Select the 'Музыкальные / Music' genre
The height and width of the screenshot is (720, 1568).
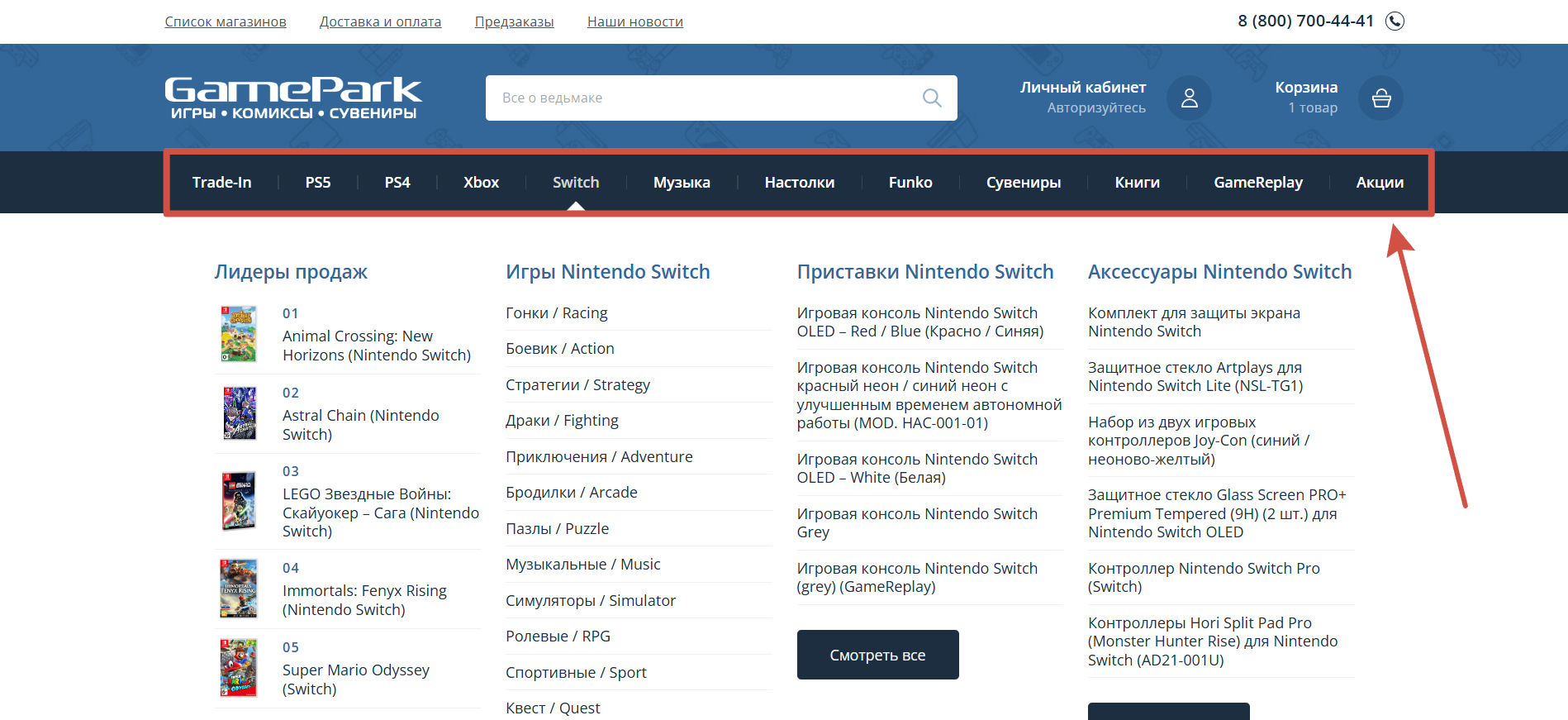pyautogui.click(x=583, y=564)
